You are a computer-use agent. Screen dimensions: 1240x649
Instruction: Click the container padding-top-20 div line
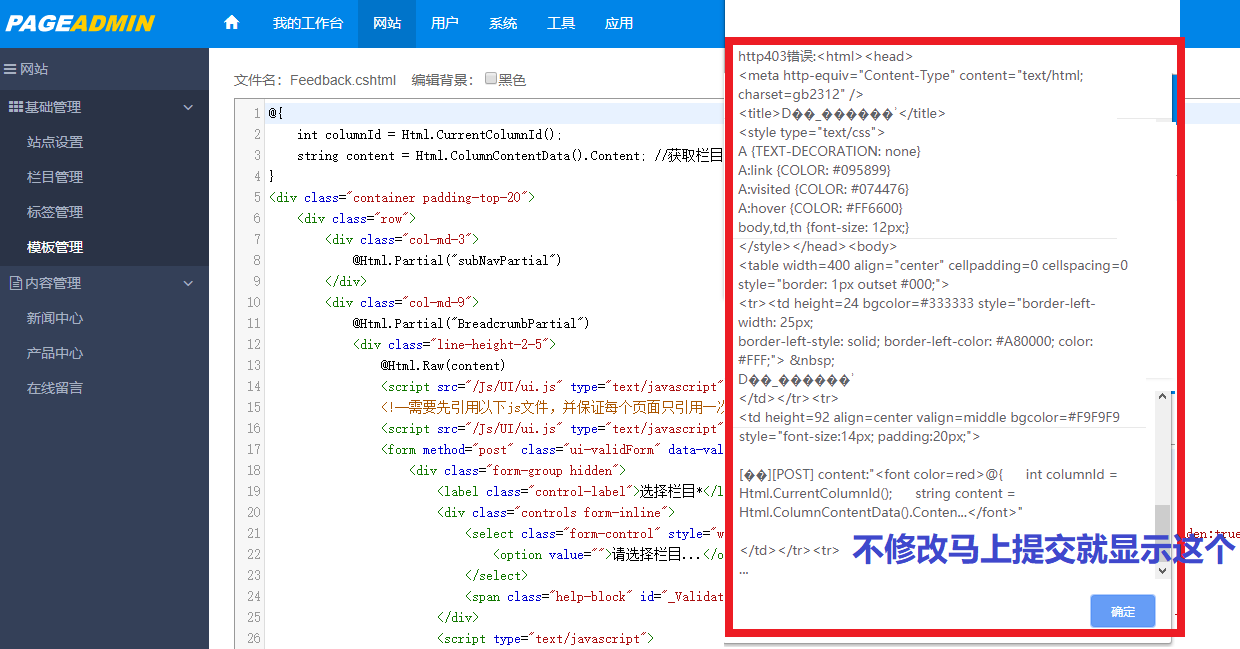coord(403,197)
